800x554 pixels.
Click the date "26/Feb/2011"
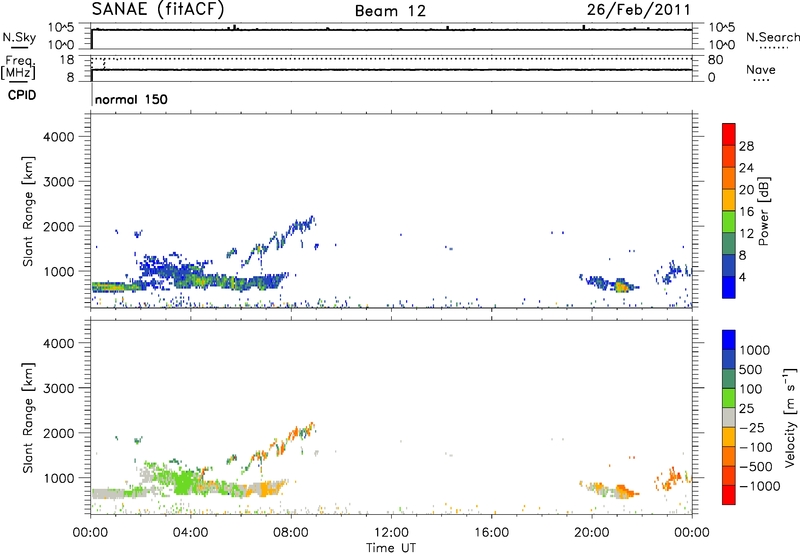point(639,9)
